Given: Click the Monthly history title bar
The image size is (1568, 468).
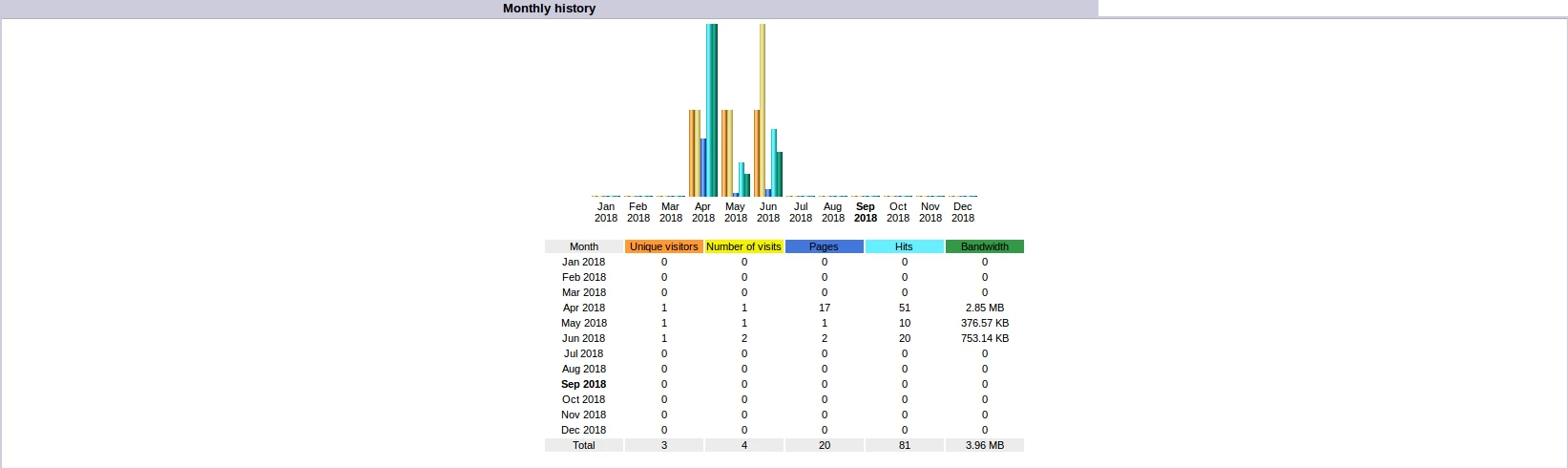Looking at the screenshot, I should 549,9.
